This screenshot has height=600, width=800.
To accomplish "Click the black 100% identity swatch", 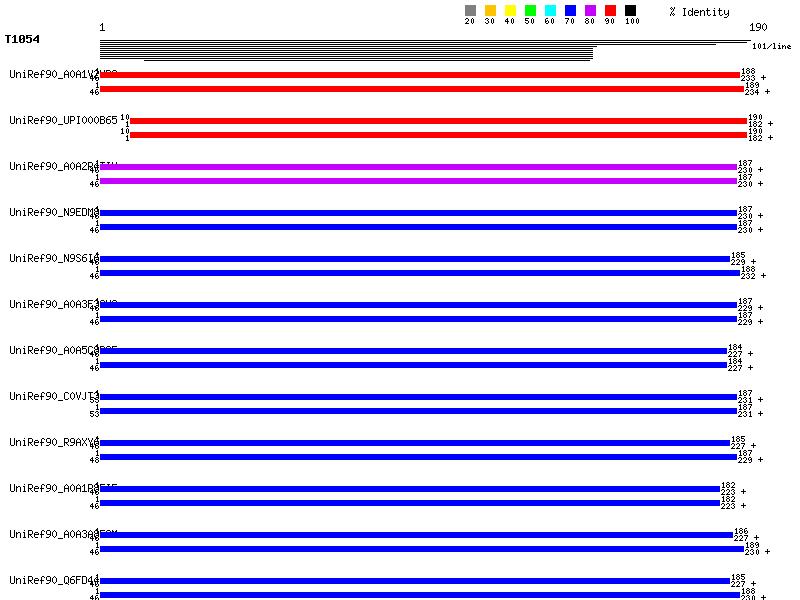I will click(x=630, y=10).
